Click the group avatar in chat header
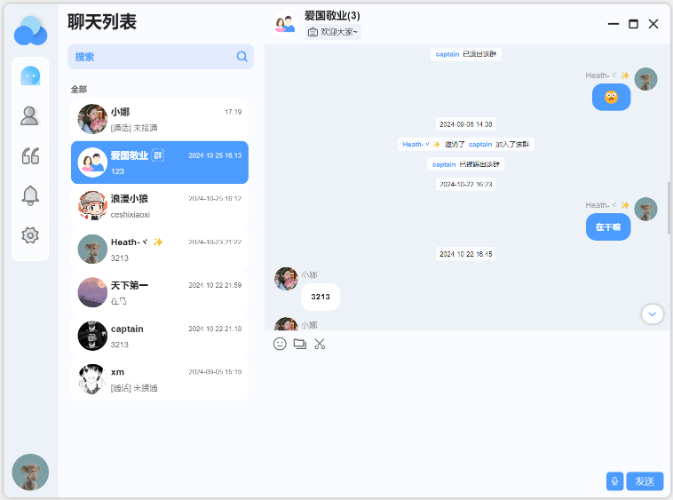673x500 pixels. coord(285,24)
